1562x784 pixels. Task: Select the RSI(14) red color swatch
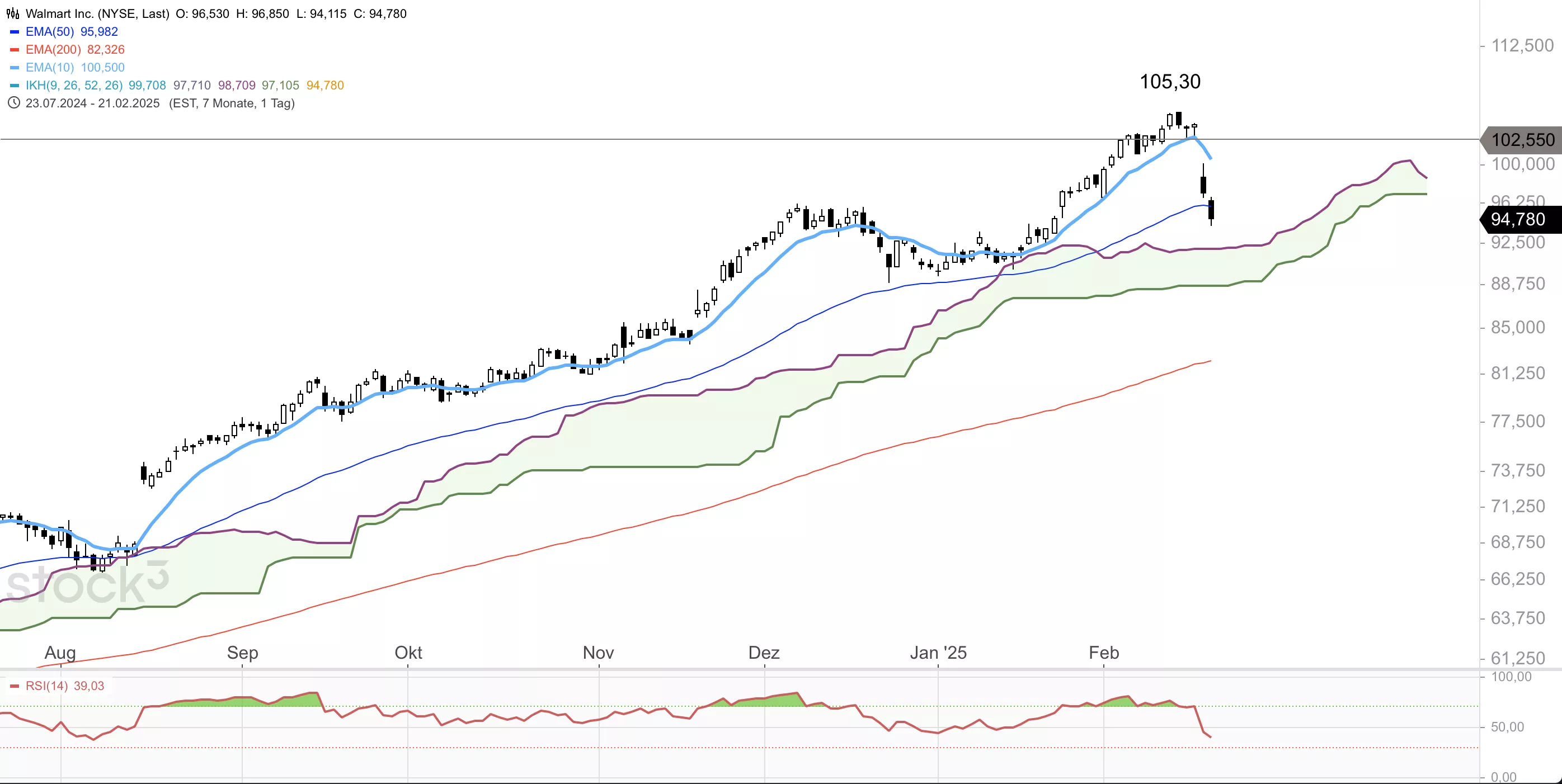(15, 686)
